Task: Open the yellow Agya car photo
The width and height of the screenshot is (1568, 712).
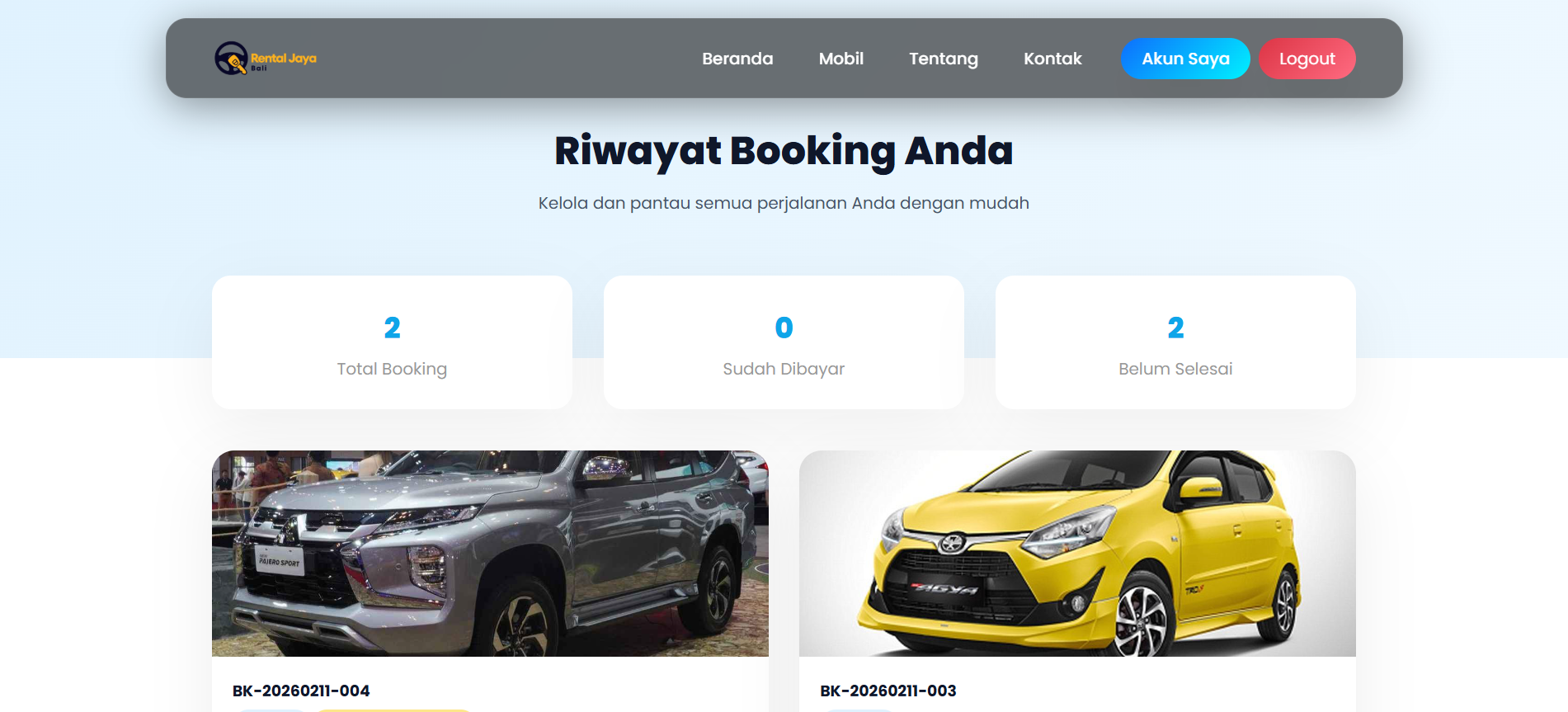Action: 1077,554
